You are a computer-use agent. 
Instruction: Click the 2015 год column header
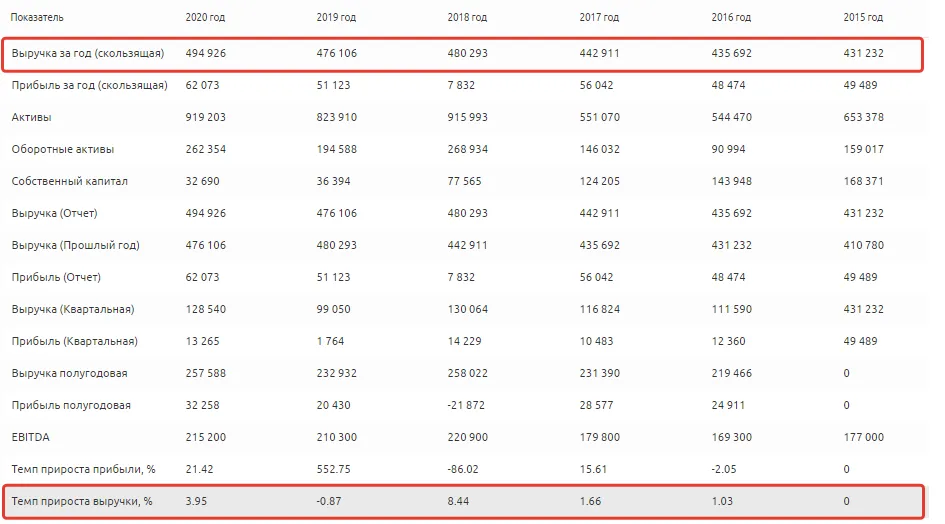[x=862, y=17]
